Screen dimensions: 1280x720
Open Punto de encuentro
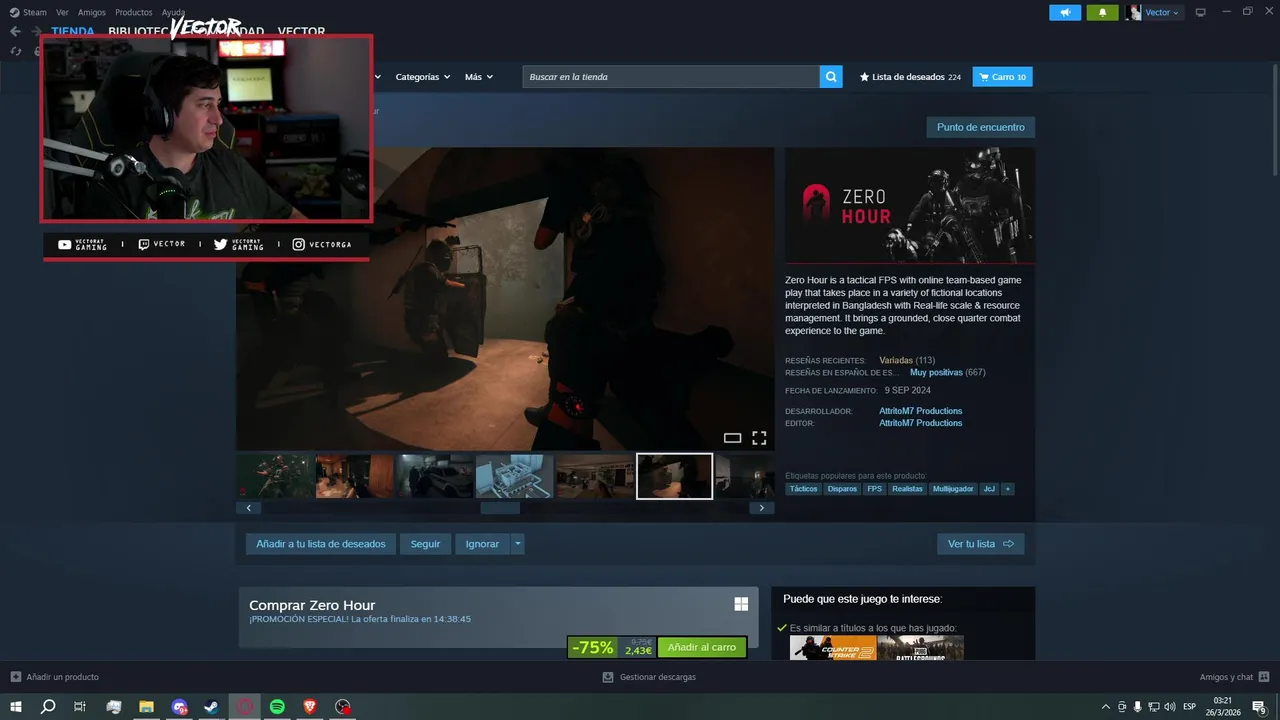(x=980, y=127)
